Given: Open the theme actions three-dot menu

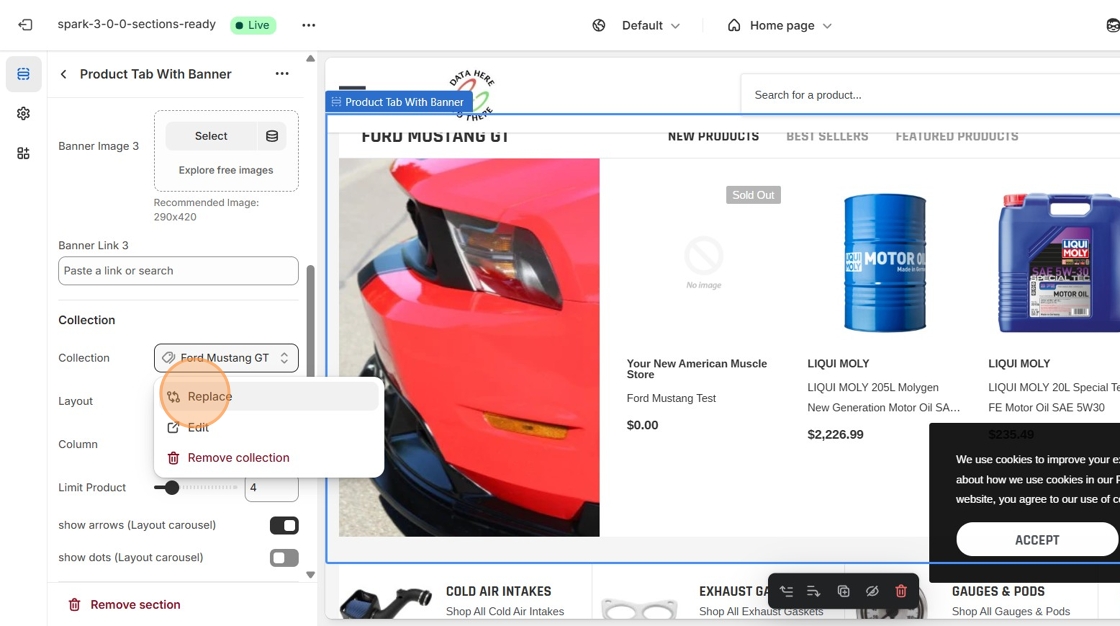Looking at the screenshot, I should click(x=309, y=25).
